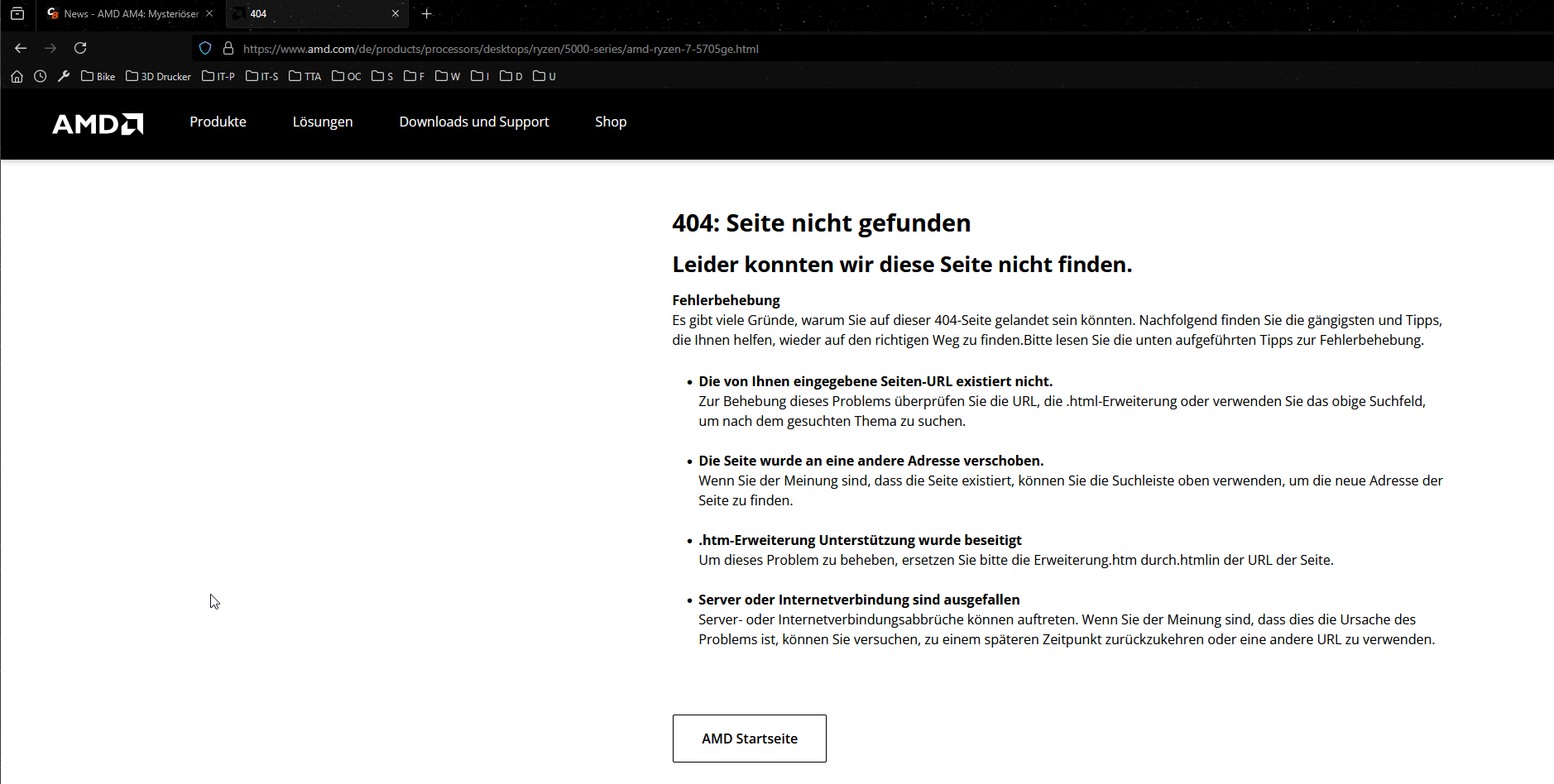Open the tracking protection shield icon
1554x784 pixels.
205,49
